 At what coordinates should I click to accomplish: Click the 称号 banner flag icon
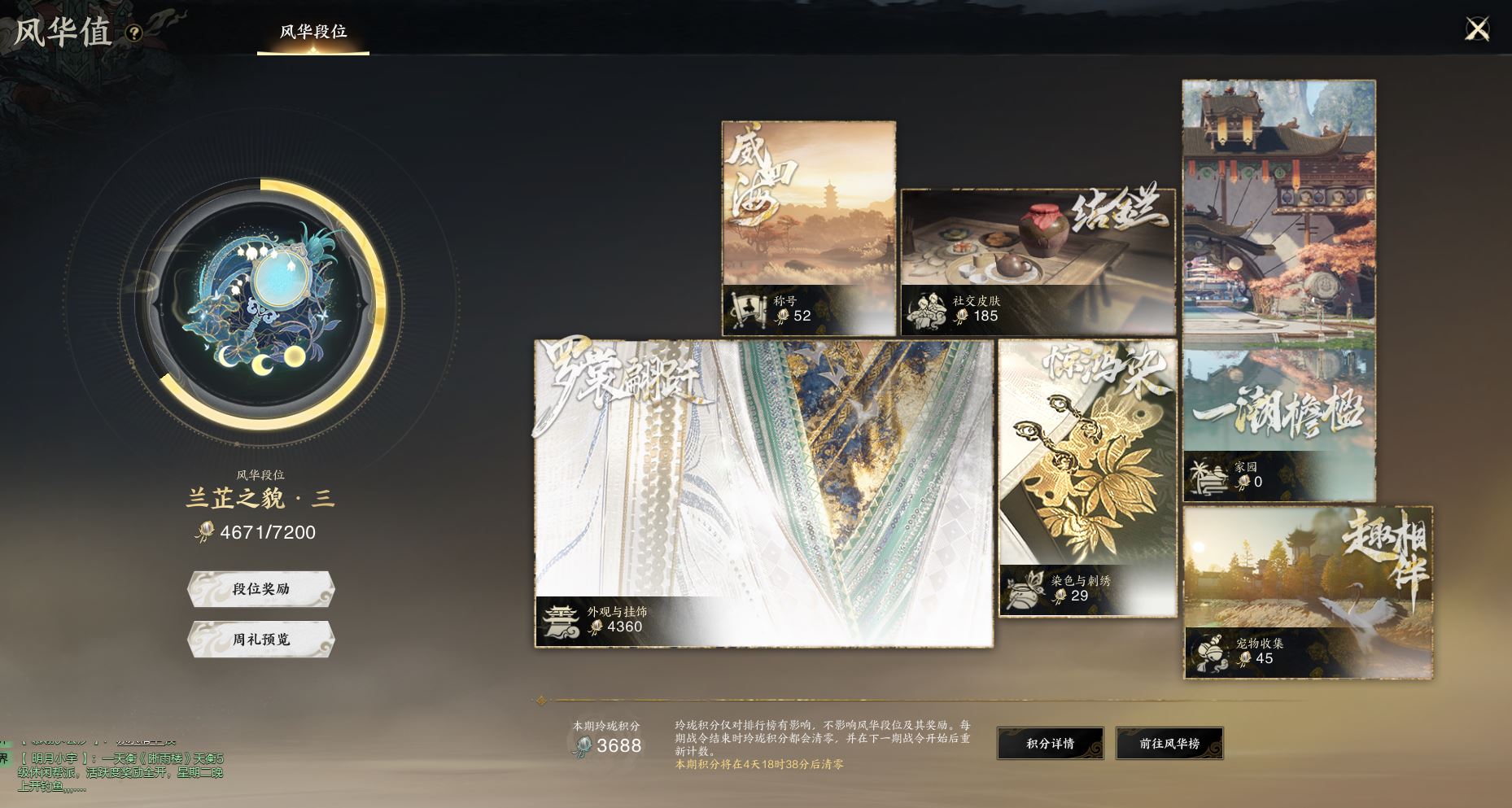[746, 308]
